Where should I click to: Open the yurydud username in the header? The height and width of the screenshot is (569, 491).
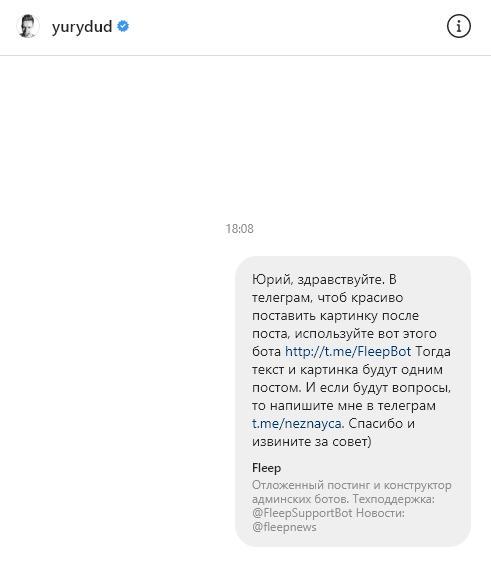tap(82, 26)
